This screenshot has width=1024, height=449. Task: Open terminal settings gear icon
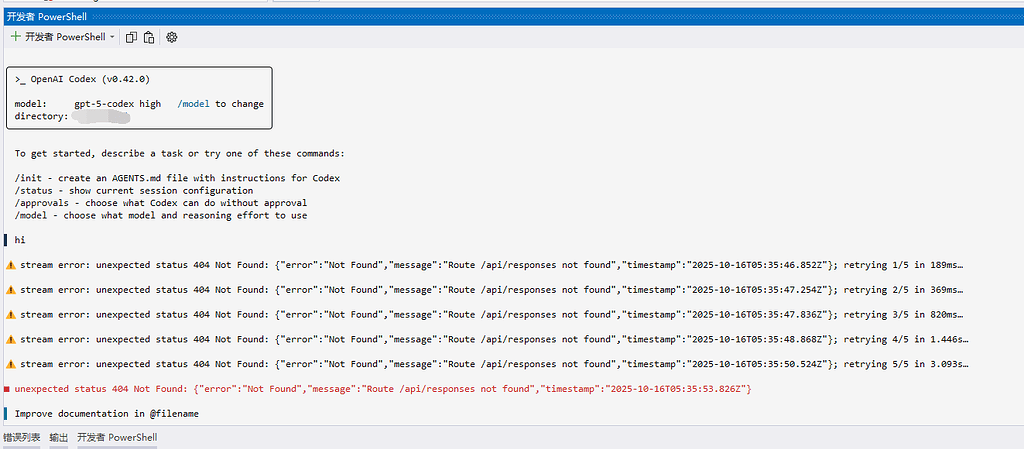[x=172, y=37]
